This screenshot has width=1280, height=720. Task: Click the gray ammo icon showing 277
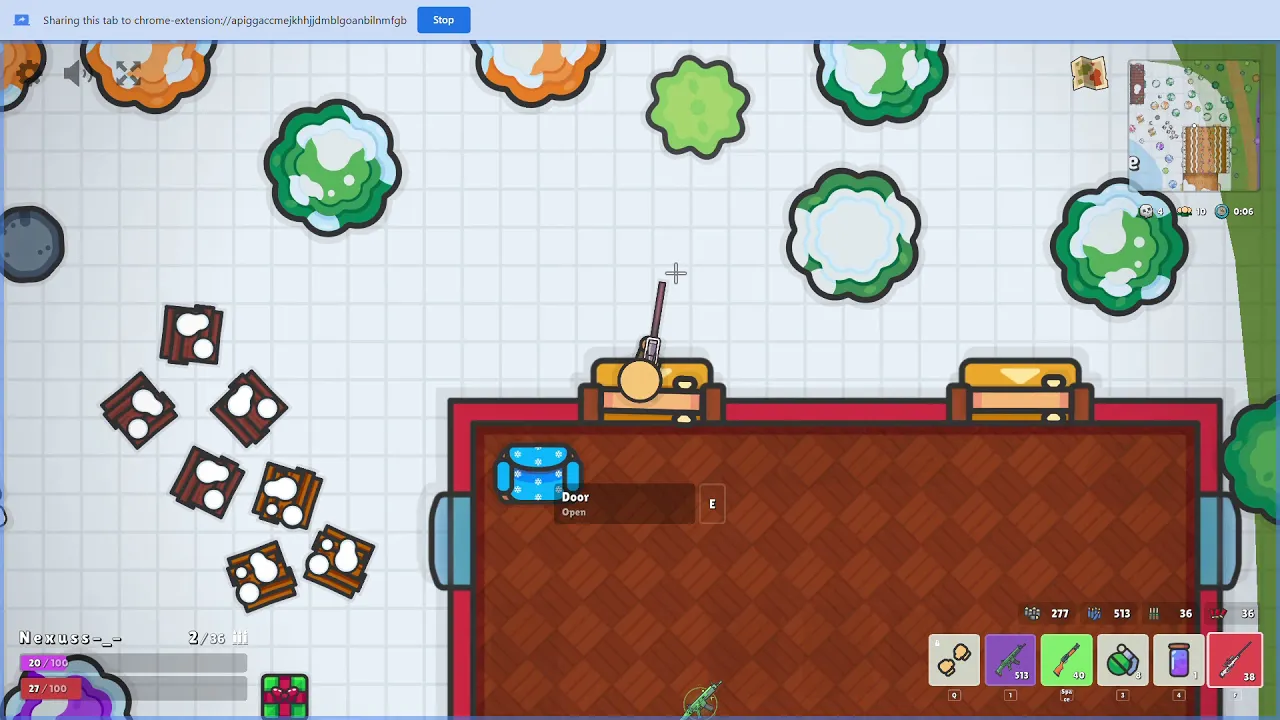1032,613
